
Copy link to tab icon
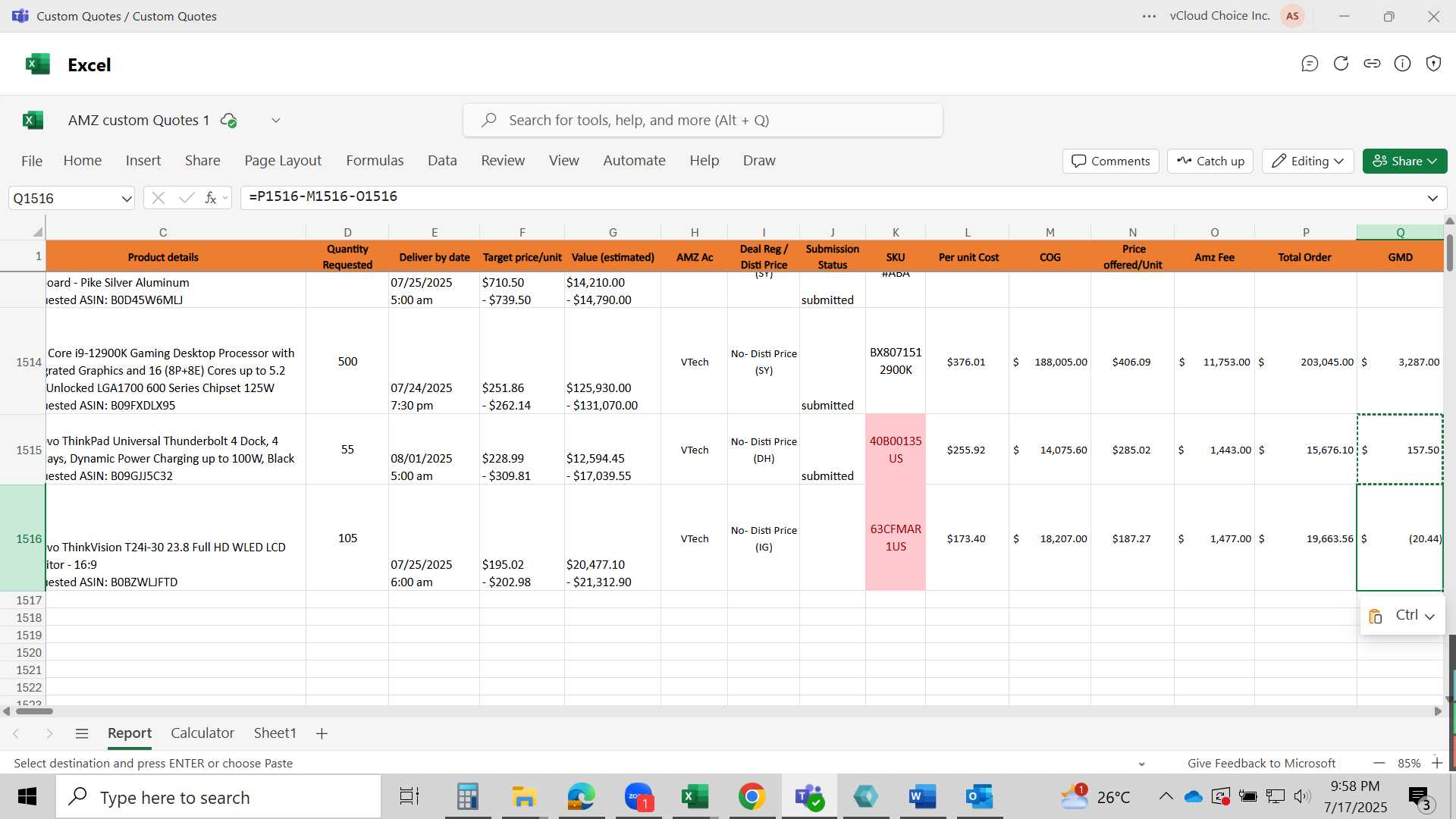[x=1372, y=64]
